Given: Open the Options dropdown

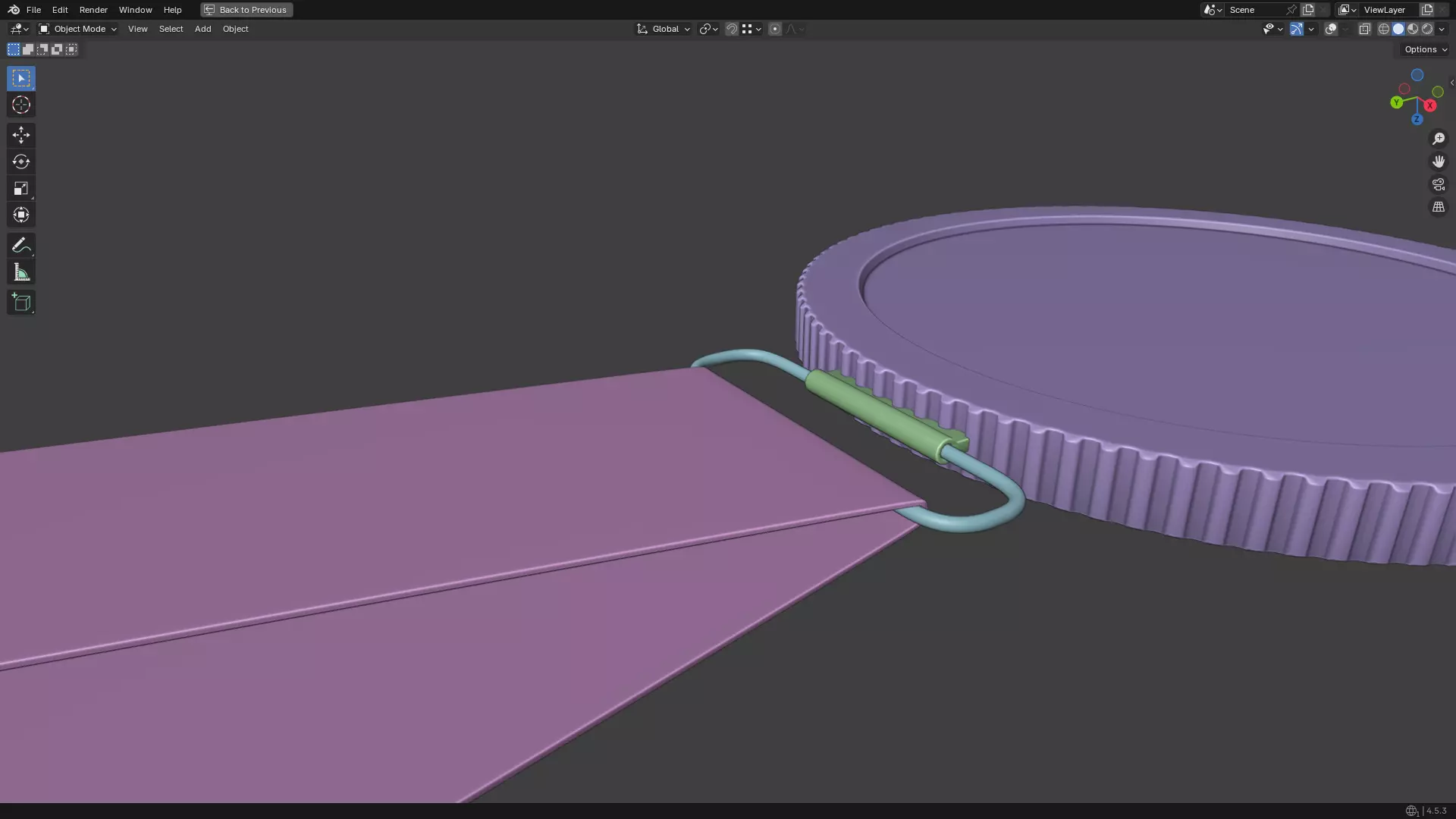Looking at the screenshot, I should point(1425,49).
